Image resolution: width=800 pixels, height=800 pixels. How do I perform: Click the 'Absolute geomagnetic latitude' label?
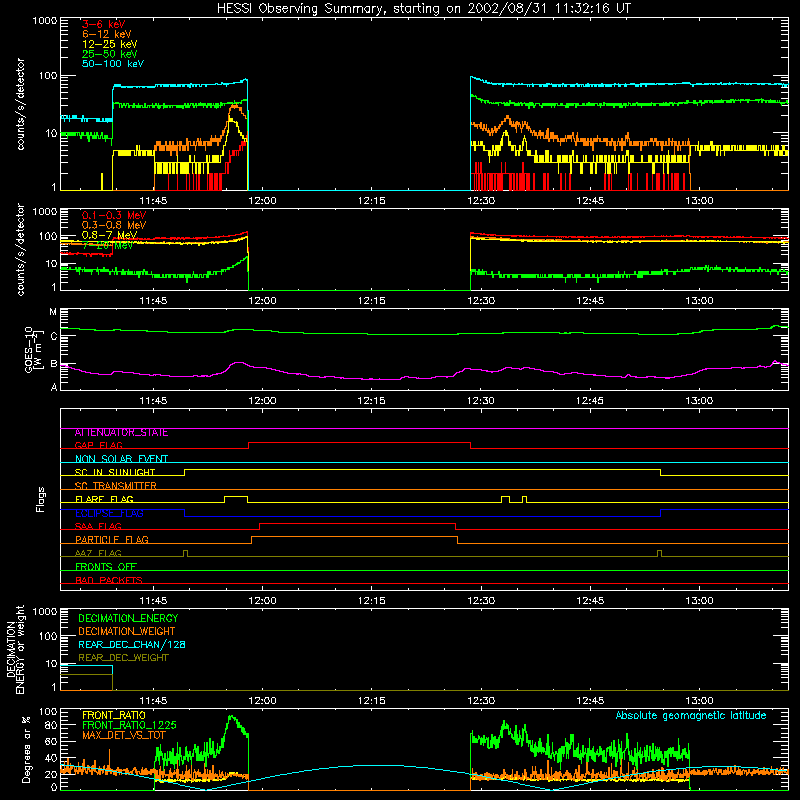click(x=691, y=715)
